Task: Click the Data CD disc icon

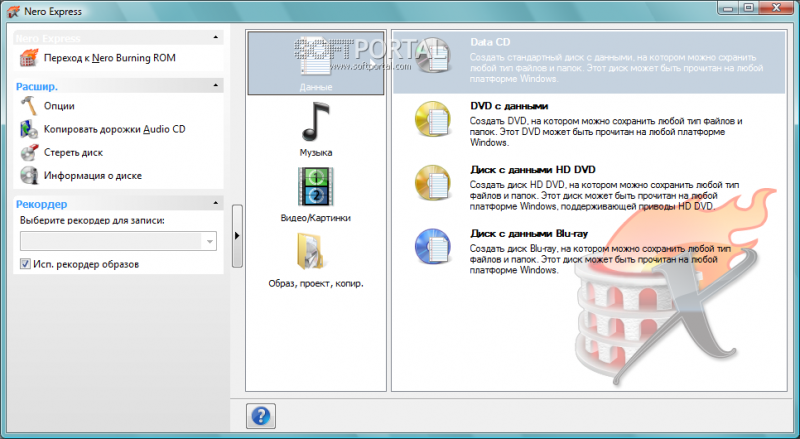Action: [x=433, y=55]
